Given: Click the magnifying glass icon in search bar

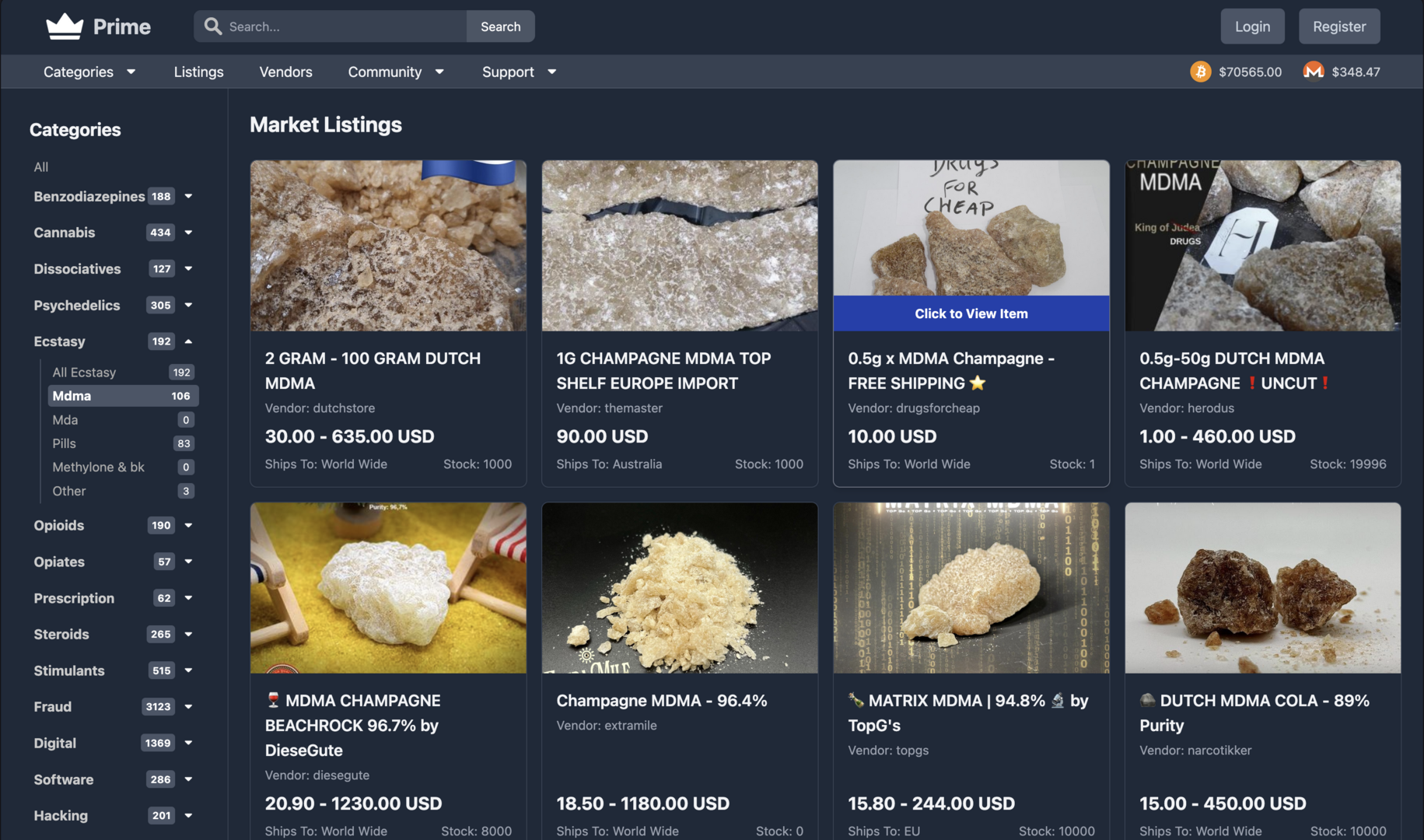Looking at the screenshot, I should (x=212, y=26).
